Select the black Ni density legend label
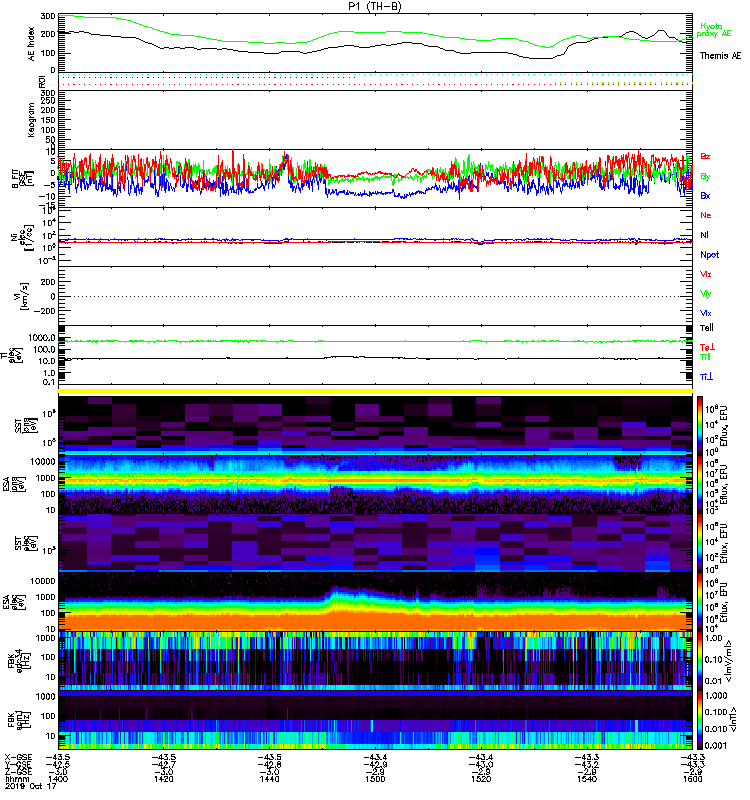This screenshot has width=750, height=800. click(704, 235)
